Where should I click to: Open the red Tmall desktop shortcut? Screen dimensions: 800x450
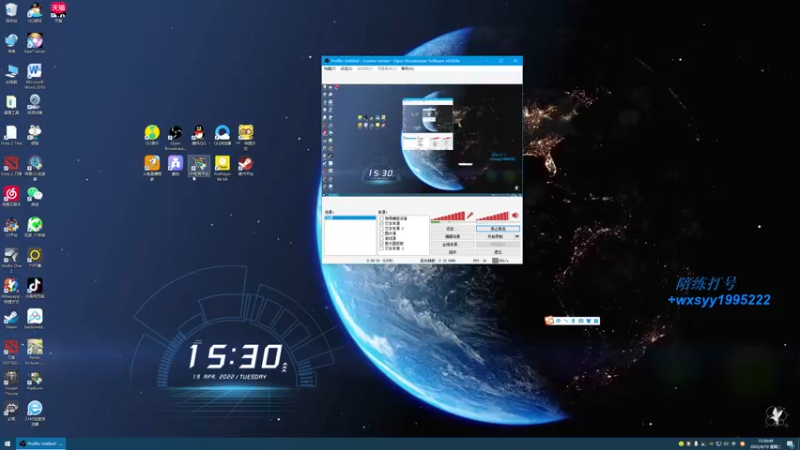click(x=58, y=10)
